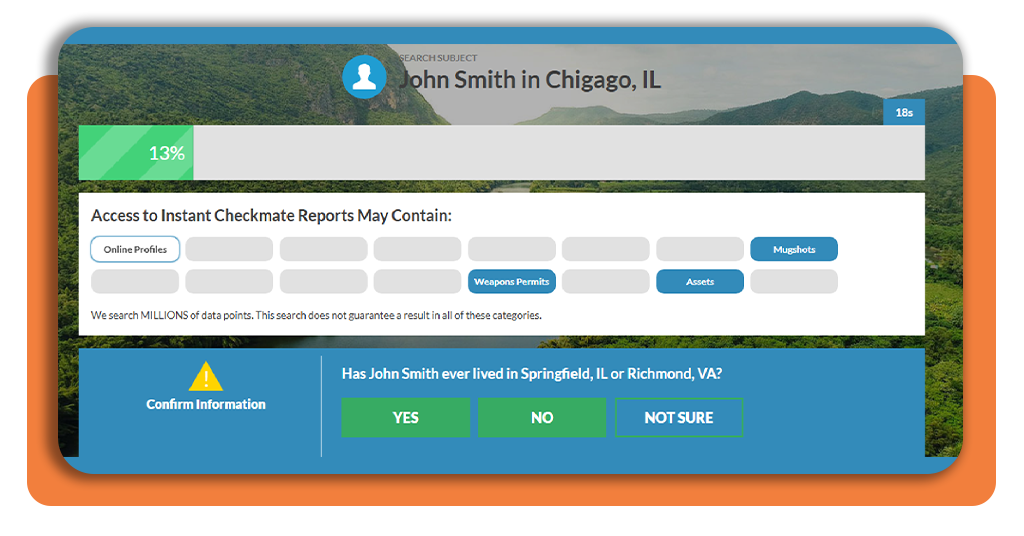Image resolution: width=1024 pixels, height=536 pixels.
Task: Select the Online Profiles category pill
Action: click(135, 249)
